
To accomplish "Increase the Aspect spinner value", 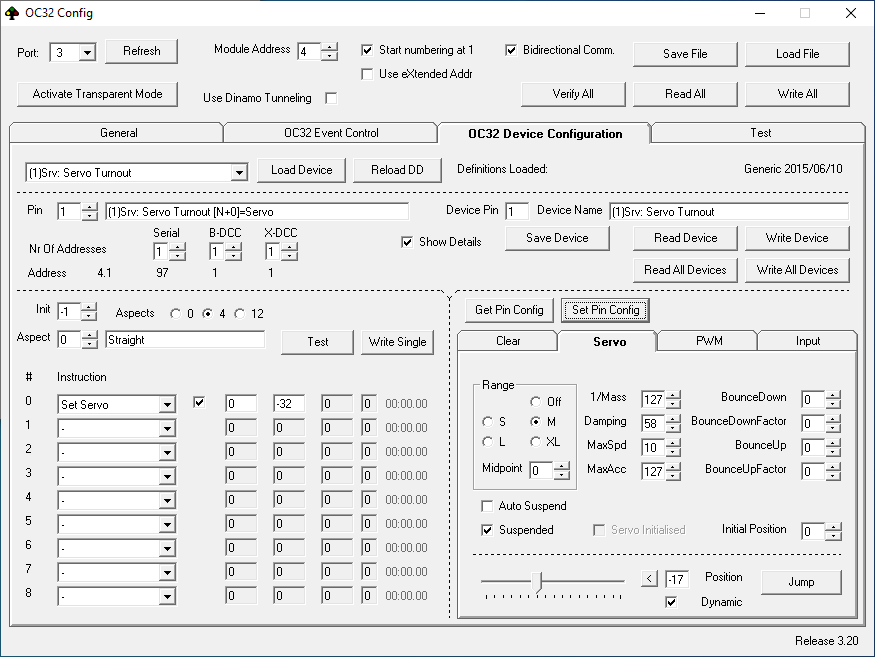I will point(90,335).
